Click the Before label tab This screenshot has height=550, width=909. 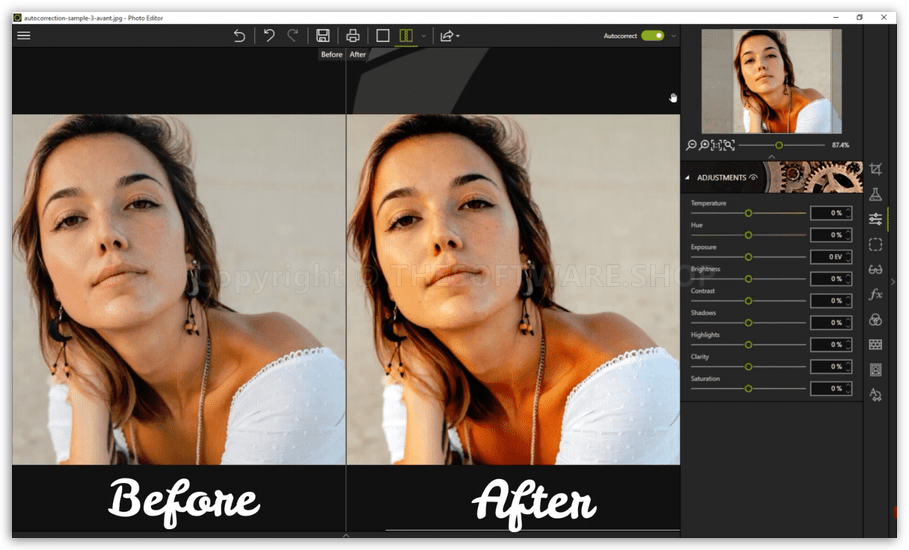[x=332, y=54]
